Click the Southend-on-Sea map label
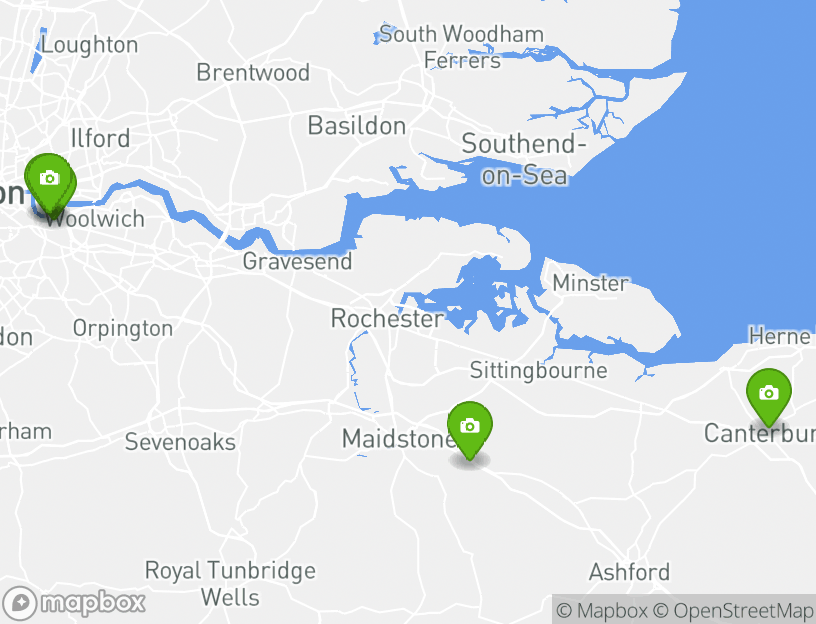The height and width of the screenshot is (624, 816). (x=524, y=159)
